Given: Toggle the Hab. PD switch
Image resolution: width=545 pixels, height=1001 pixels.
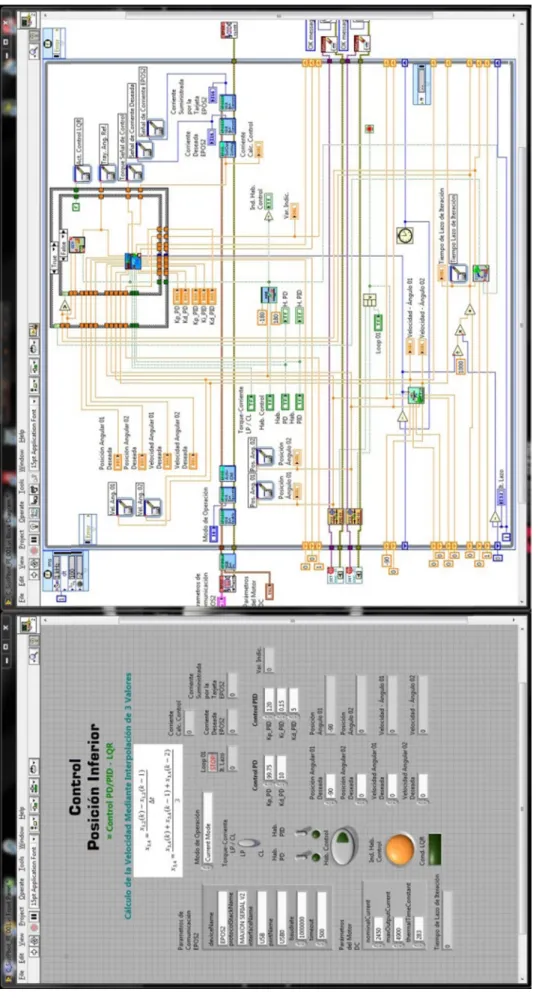Looking at the screenshot, I should [304, 855].
